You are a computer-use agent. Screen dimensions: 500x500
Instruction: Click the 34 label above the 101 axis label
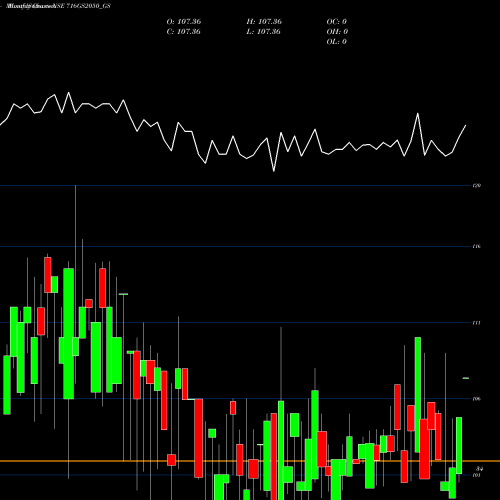[479, 469]
